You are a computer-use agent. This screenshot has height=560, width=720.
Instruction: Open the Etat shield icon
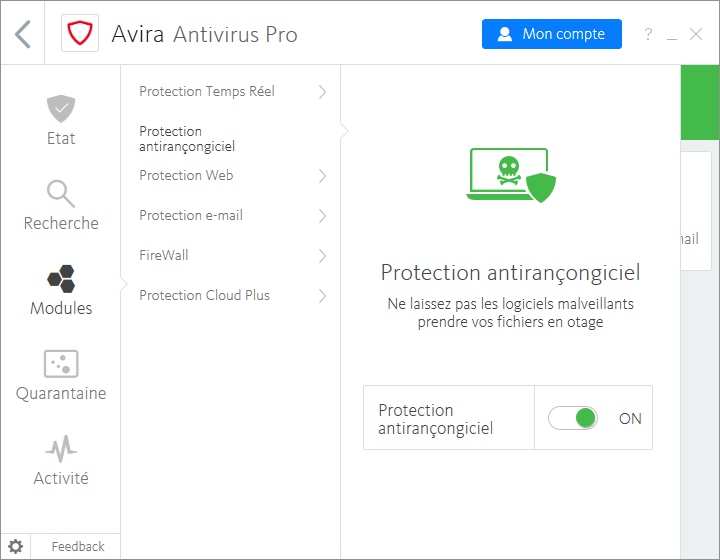[x=61, y=108]
